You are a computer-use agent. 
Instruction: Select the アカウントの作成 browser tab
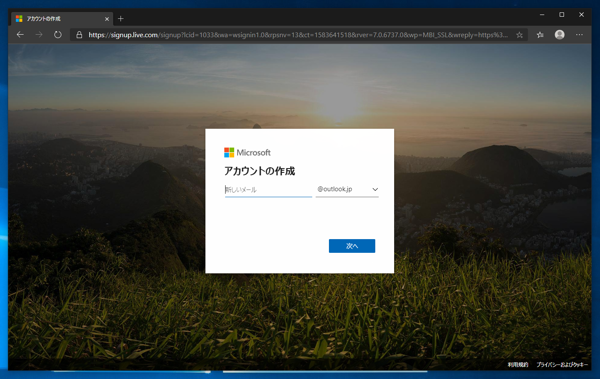pos(62,18)
